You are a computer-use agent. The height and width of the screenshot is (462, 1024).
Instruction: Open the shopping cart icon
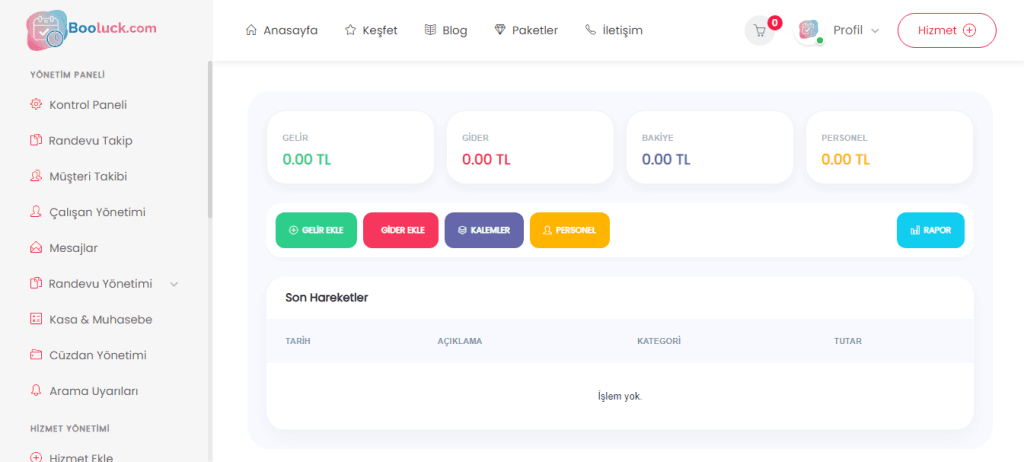759,31
